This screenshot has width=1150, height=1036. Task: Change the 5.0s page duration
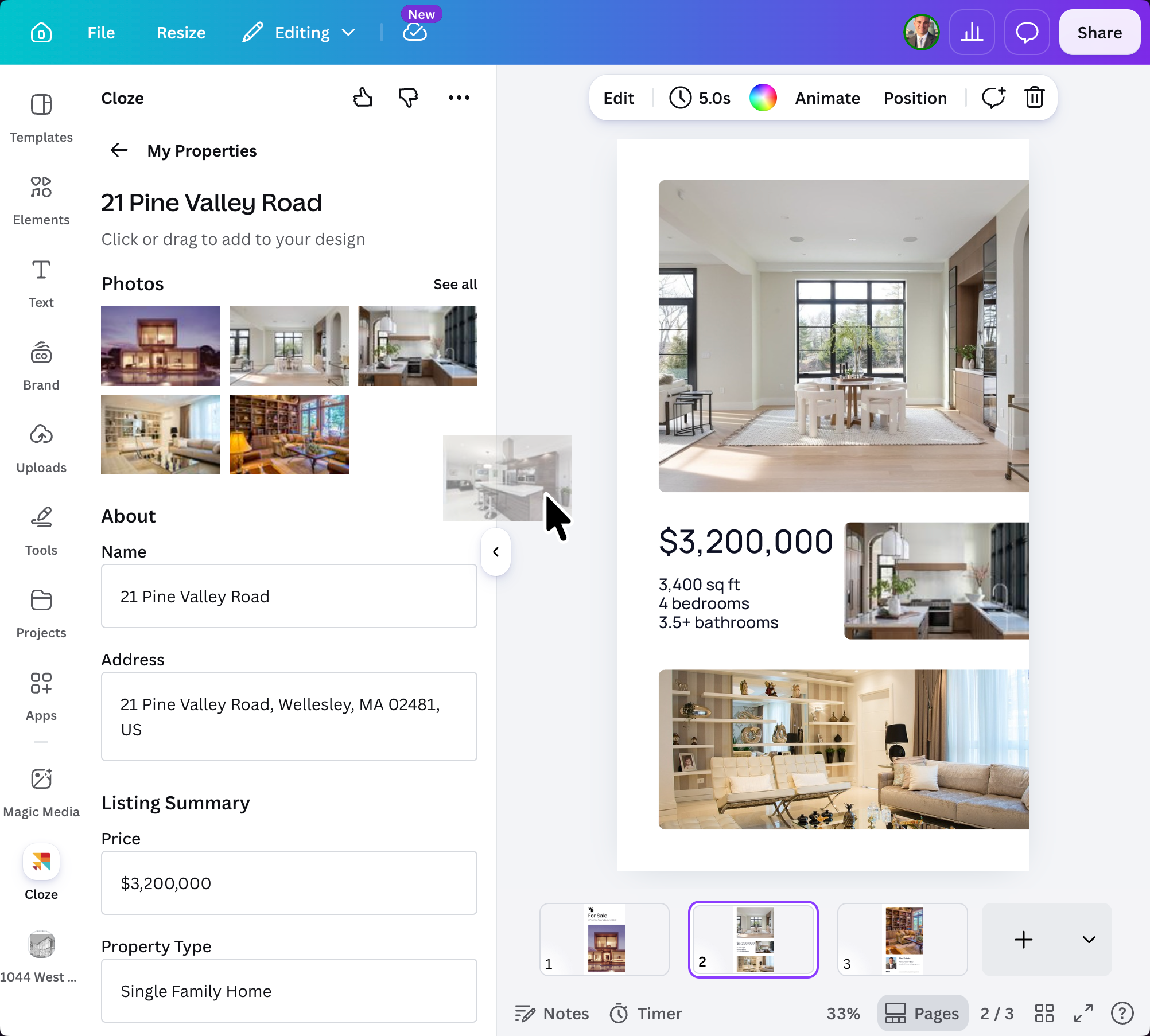[700, 98]
